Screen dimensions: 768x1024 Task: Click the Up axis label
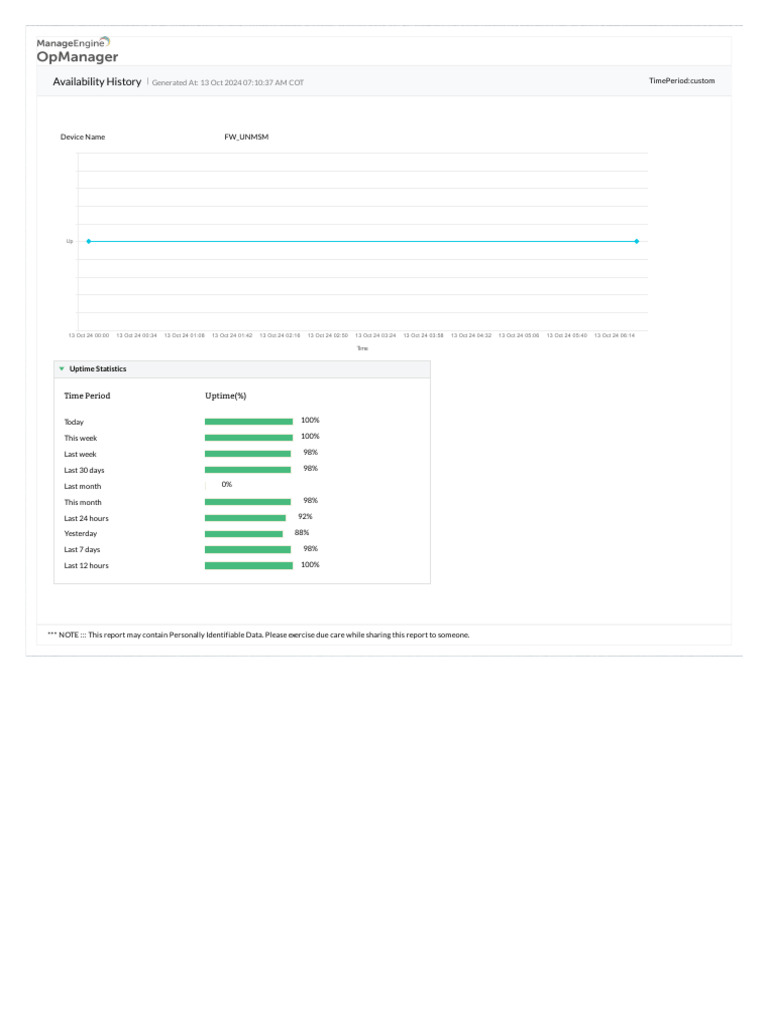[x=69, y=242]
